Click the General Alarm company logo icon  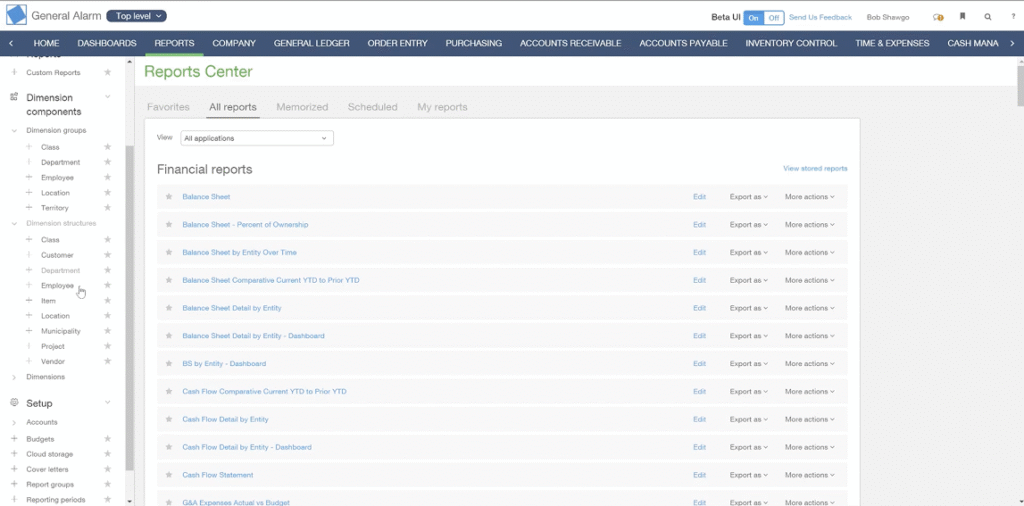(x=16, y=15)
